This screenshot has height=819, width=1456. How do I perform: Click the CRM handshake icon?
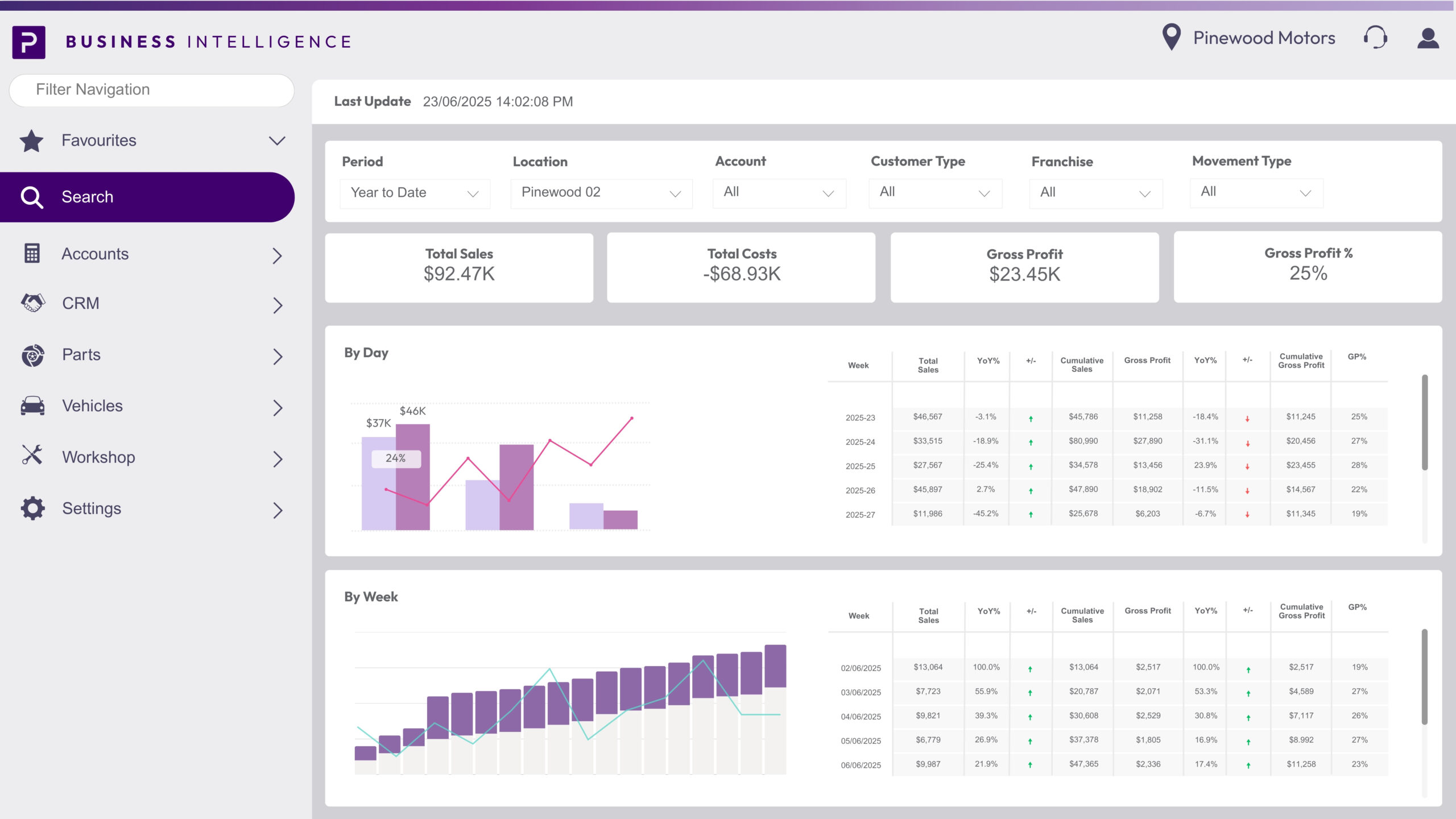tap(32, 303)
